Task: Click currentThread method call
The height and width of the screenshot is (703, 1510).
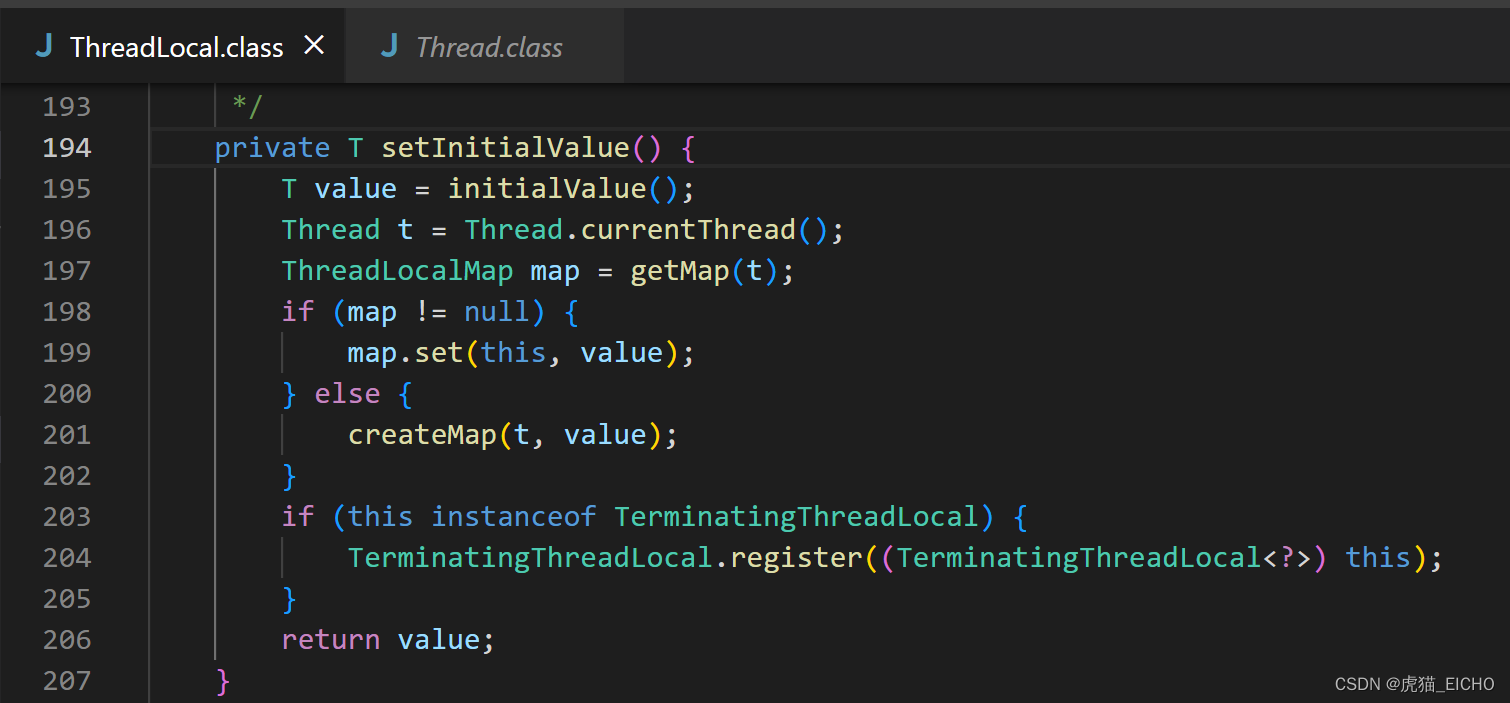Action: tap(688, 230)
